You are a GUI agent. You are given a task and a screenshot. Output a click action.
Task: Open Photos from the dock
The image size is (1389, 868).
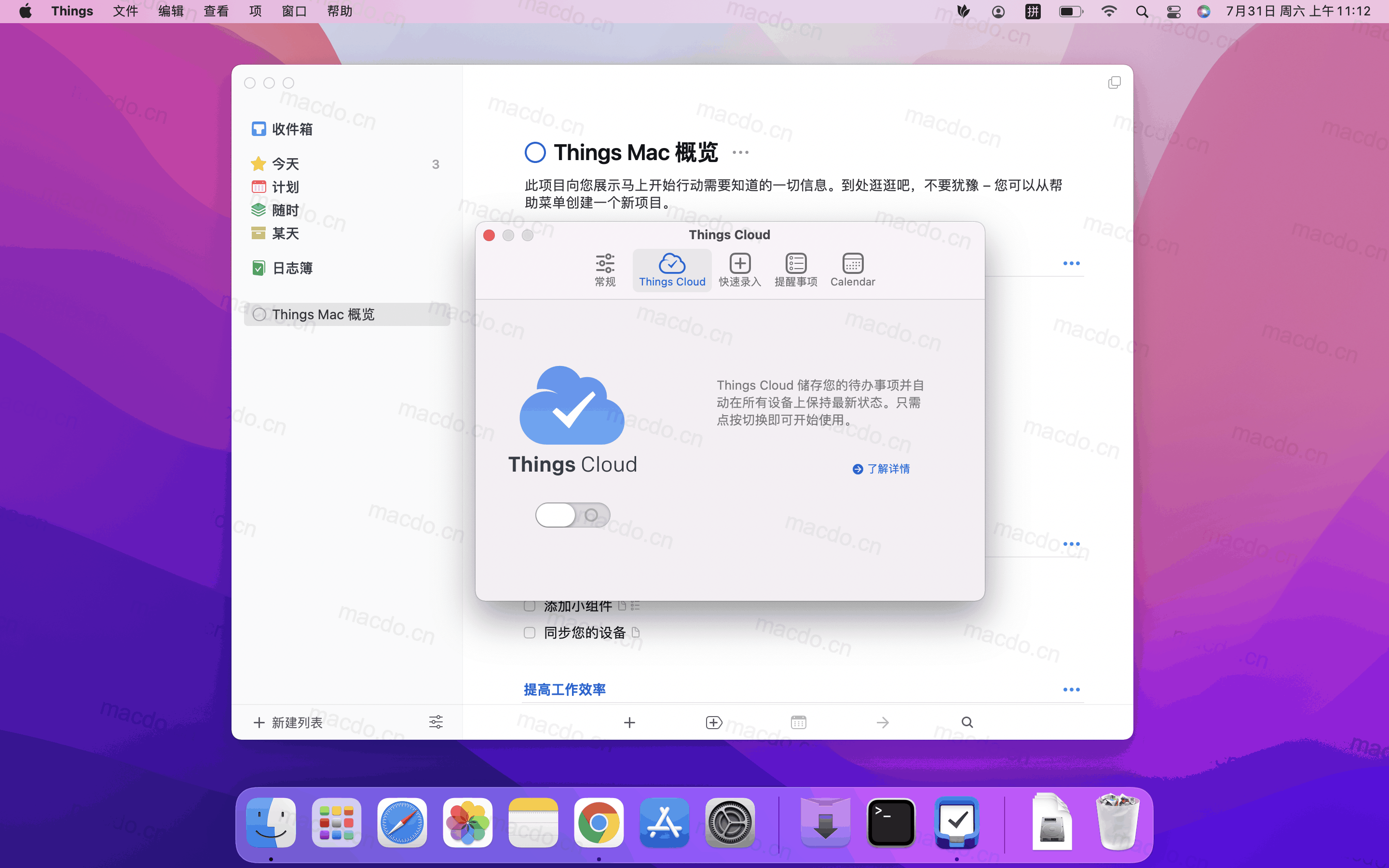pos(467,823)
